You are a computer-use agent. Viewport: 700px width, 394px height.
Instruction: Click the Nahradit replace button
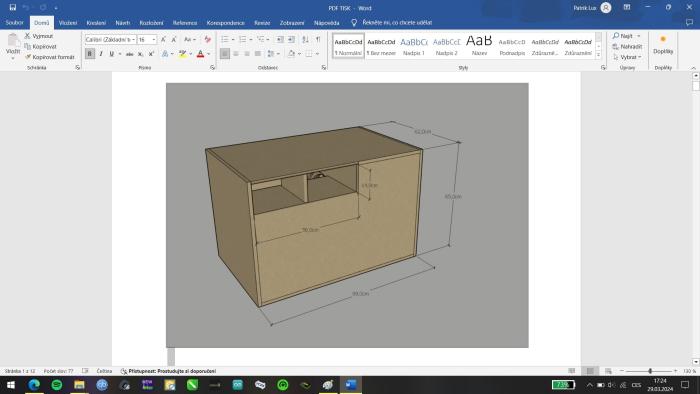pyautogui.click(x=627, y=46)
